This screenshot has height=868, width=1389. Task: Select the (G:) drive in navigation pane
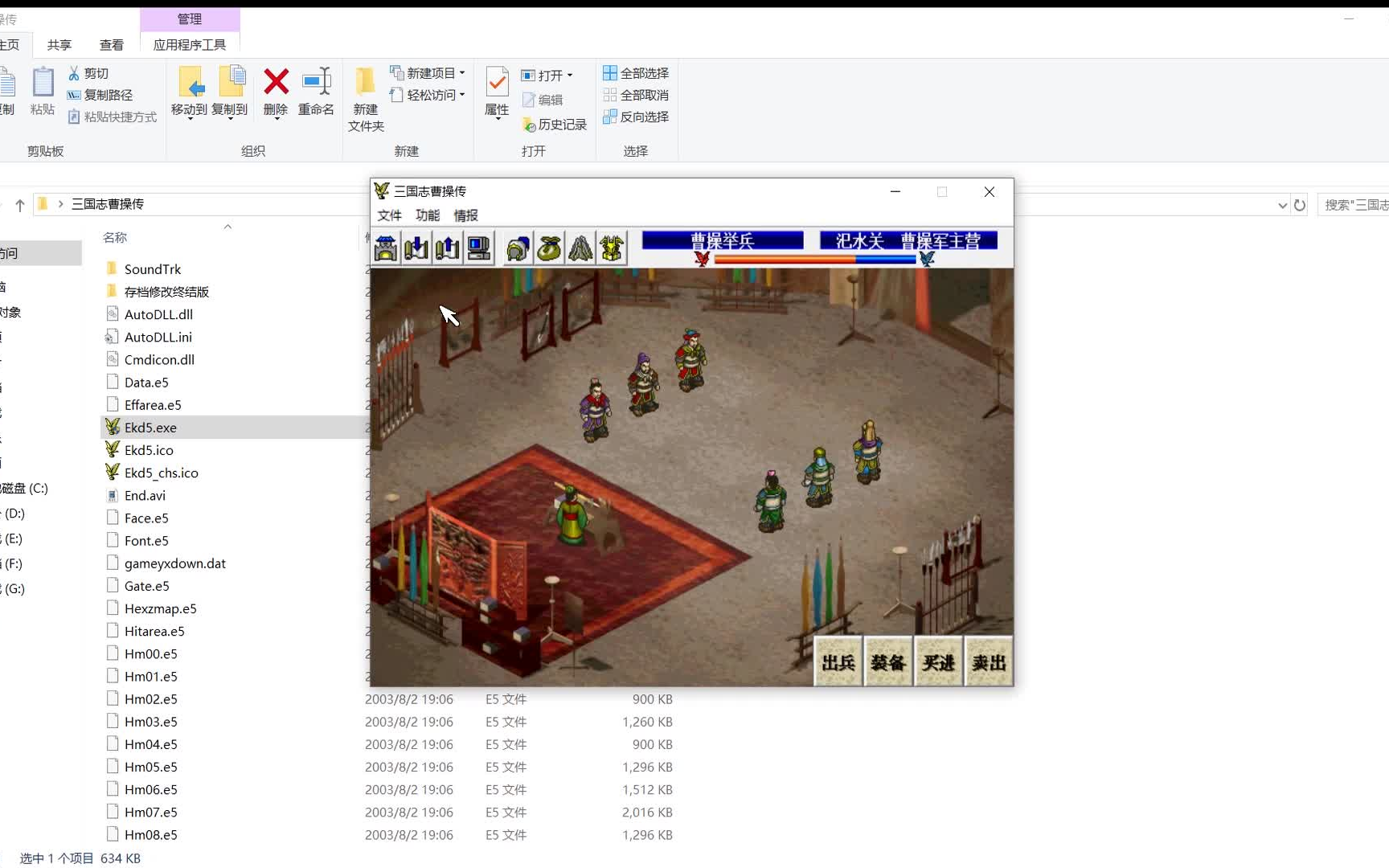(14, 588)
